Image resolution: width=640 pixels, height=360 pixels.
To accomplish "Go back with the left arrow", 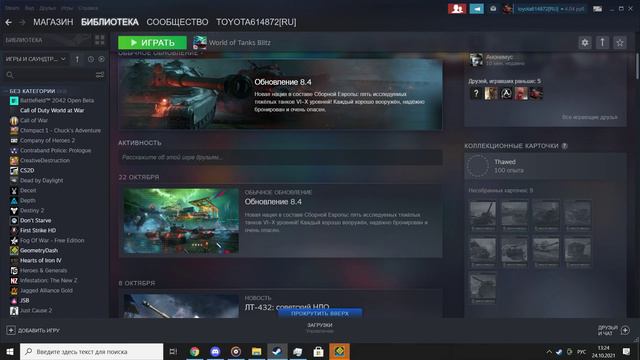I will (x=8, y=22).
